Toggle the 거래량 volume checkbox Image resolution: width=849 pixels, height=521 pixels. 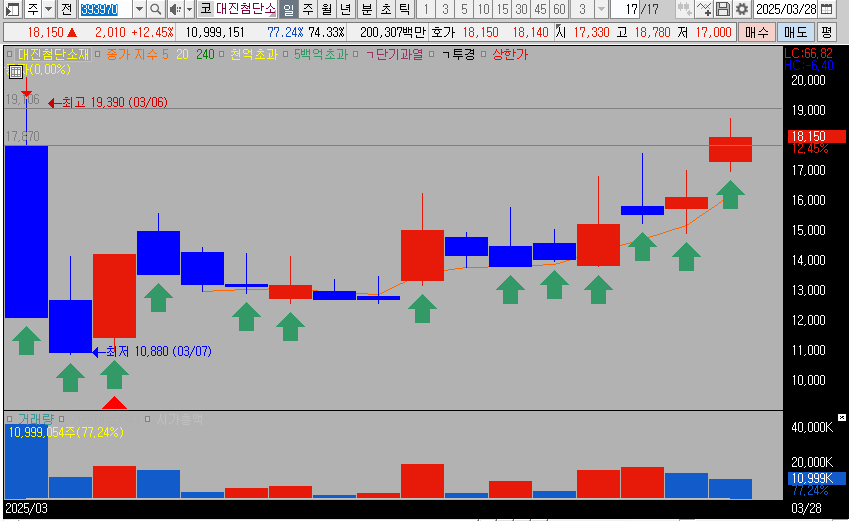click(9, 419)
